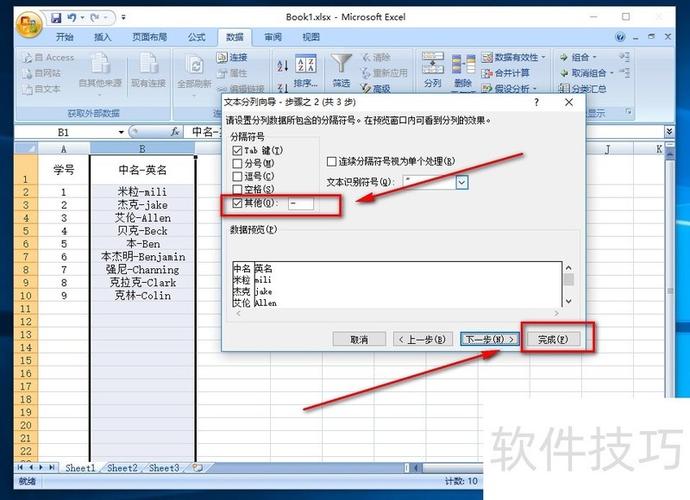Screen dimensions: 690x500
Task: Click the wizard dialog help question mark
Action: coord(536,102)
